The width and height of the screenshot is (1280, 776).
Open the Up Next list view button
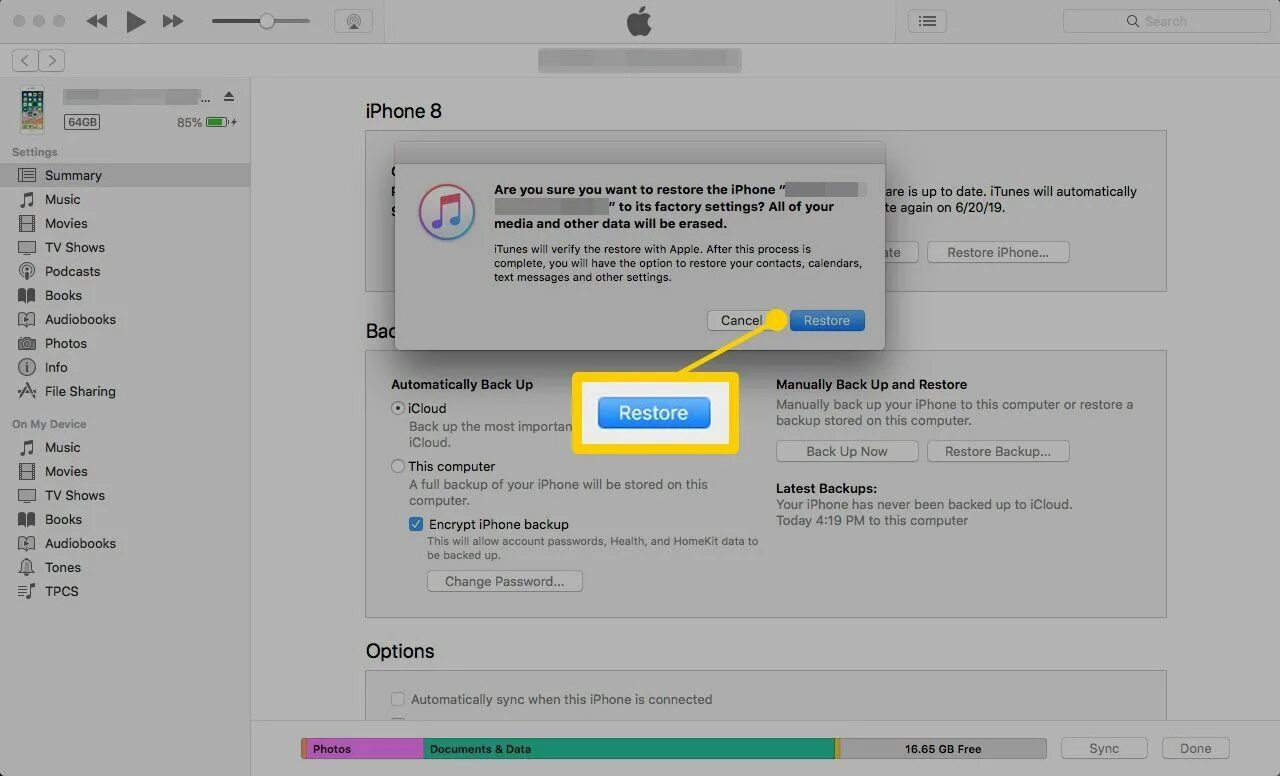point(928,21)
